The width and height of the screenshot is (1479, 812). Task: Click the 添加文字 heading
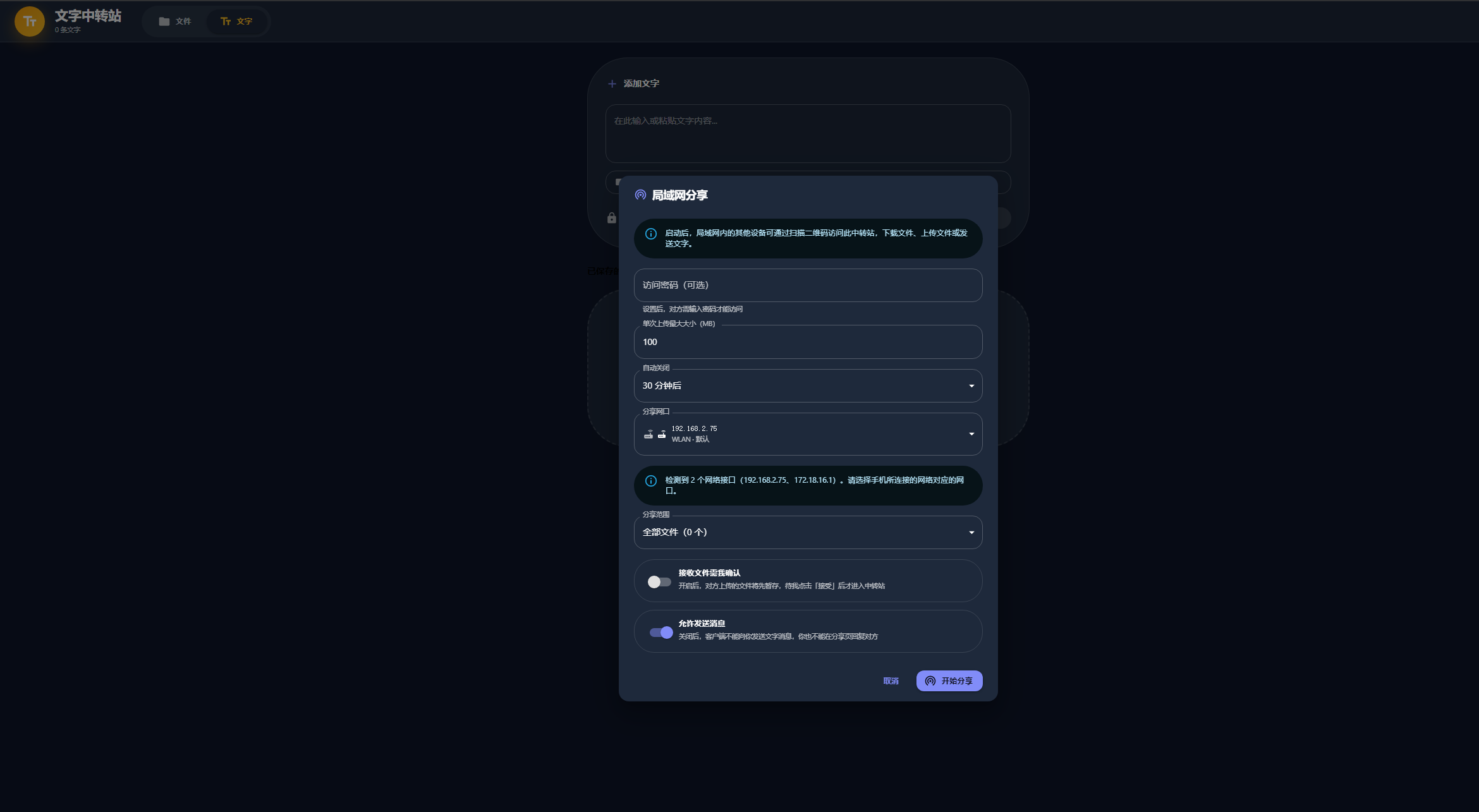click(x=641, y=83)
